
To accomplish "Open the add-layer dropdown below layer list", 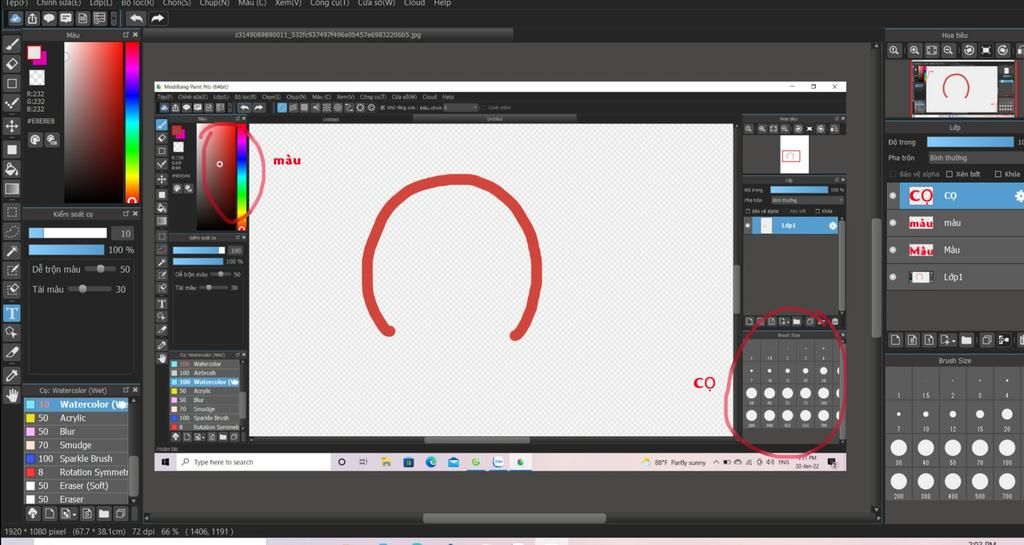I will click(948, 340).
